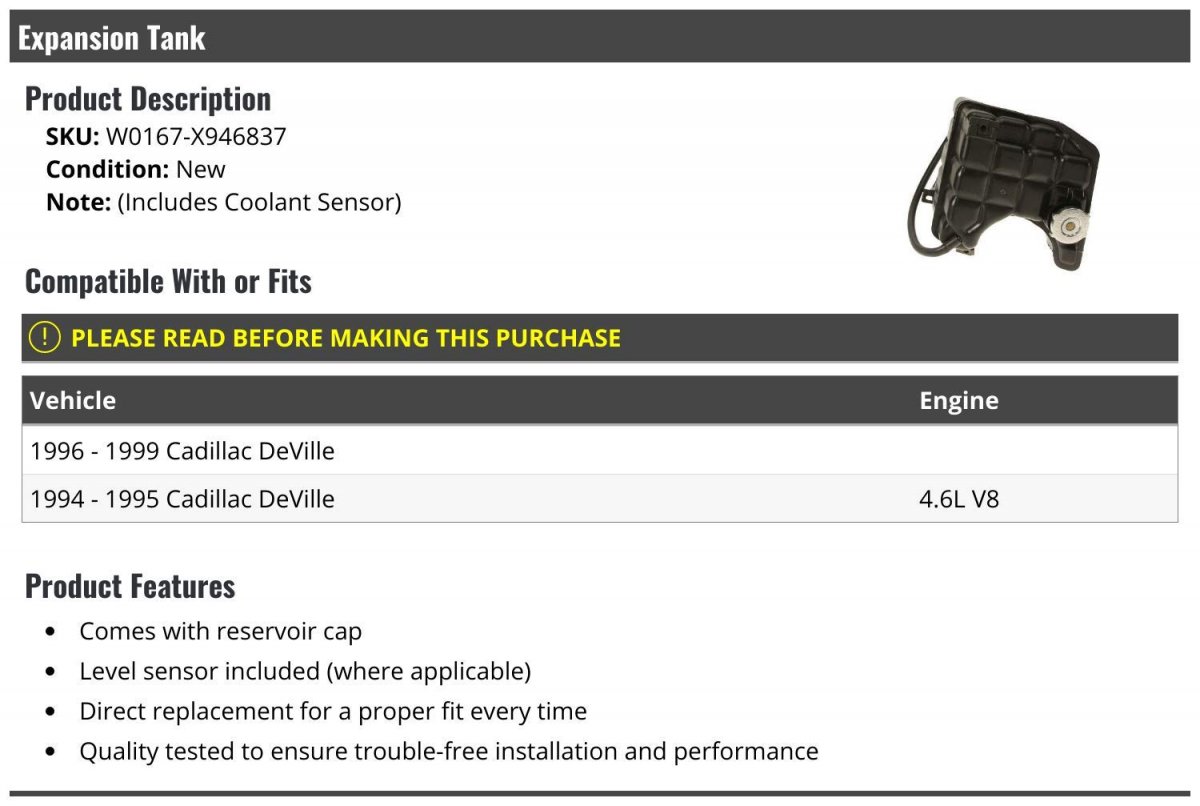Image resolution: width=1200 pixels, height=806 pixels.
Task: Select the Expansion Tank header bar
Action: 600,37
